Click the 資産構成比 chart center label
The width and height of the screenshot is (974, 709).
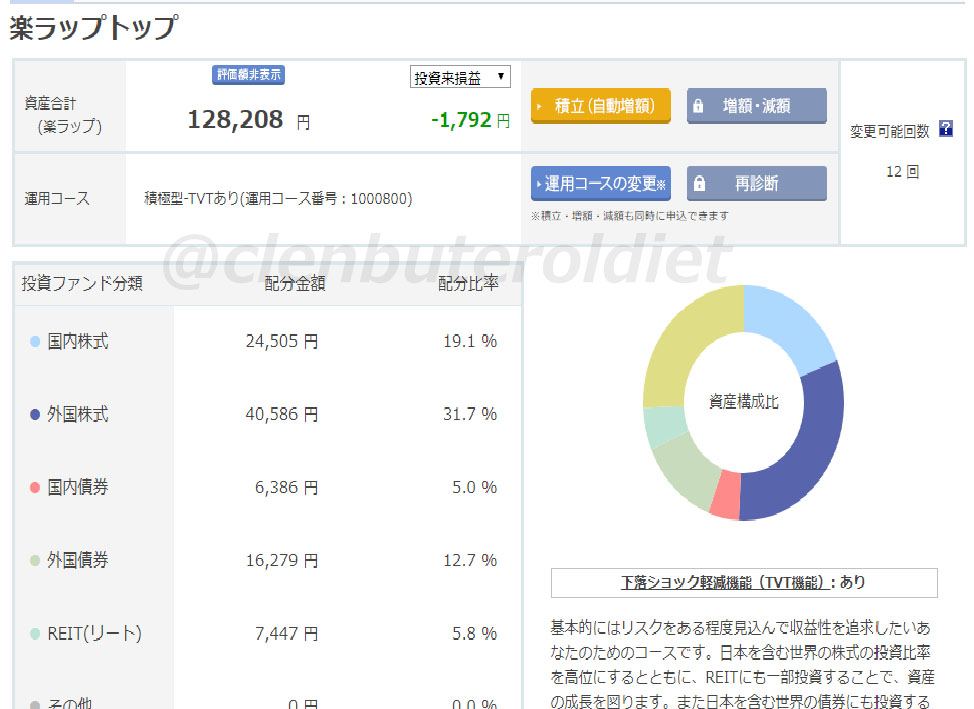click(744, 402)
